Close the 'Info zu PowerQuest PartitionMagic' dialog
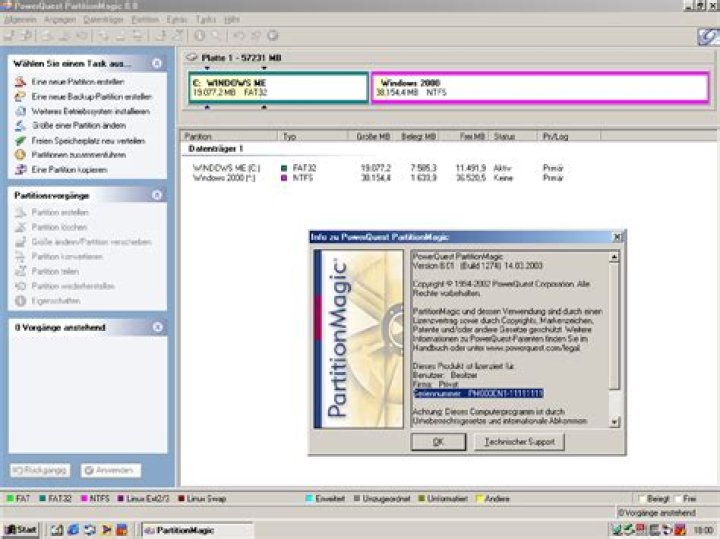The height and width of the screenshot is (539, 720). pos(618,237)
